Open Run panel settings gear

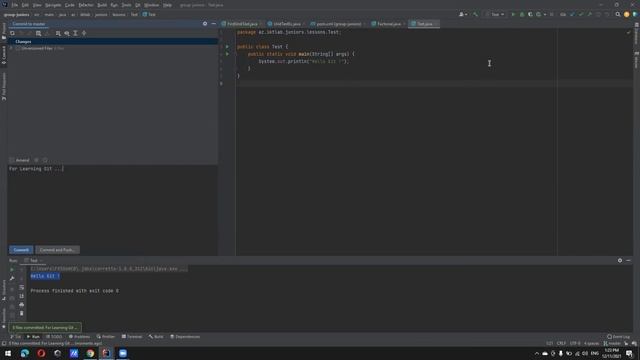click(x=620, y=260)
